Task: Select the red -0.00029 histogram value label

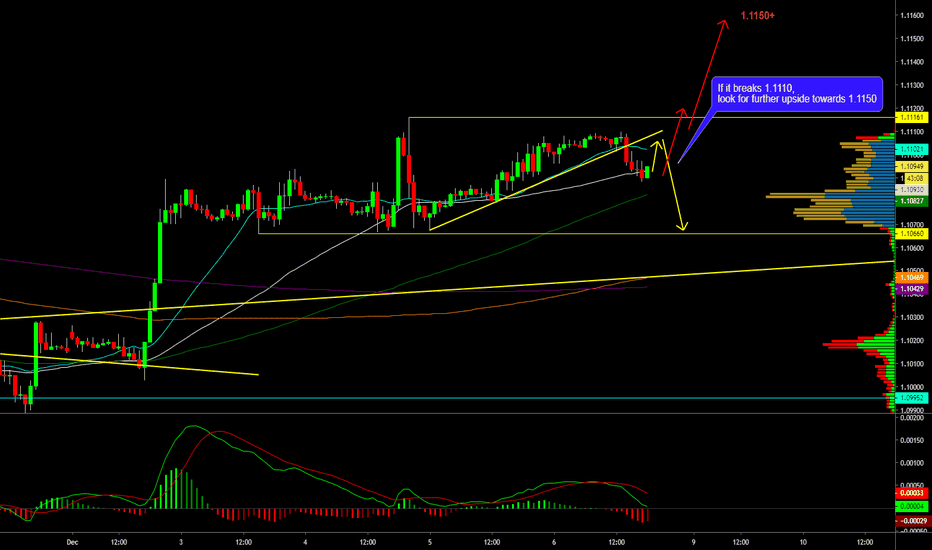Action: pyautogui.click(x=911, y=520)
